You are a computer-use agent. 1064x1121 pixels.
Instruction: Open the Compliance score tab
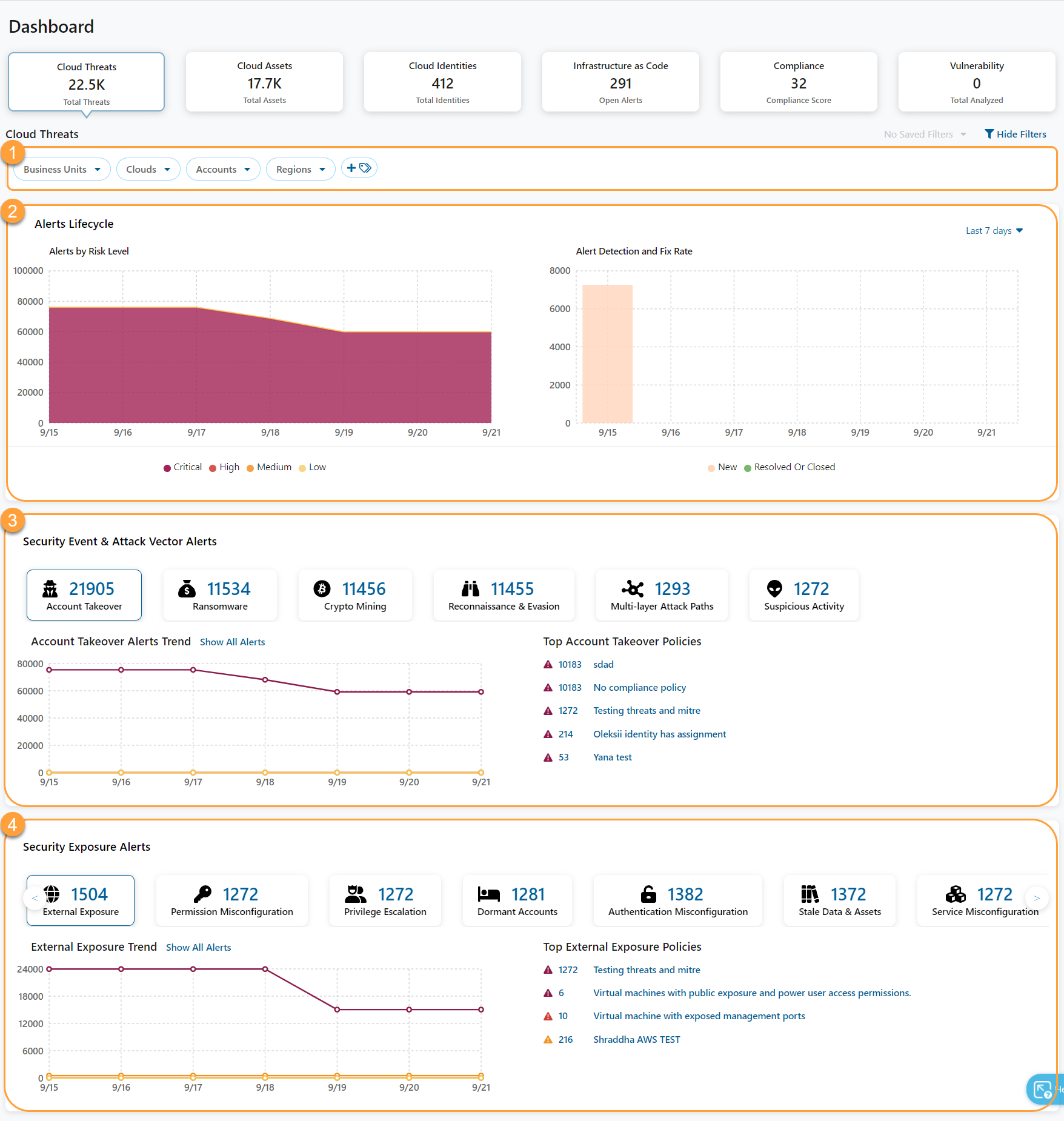[x=798, y=82]
